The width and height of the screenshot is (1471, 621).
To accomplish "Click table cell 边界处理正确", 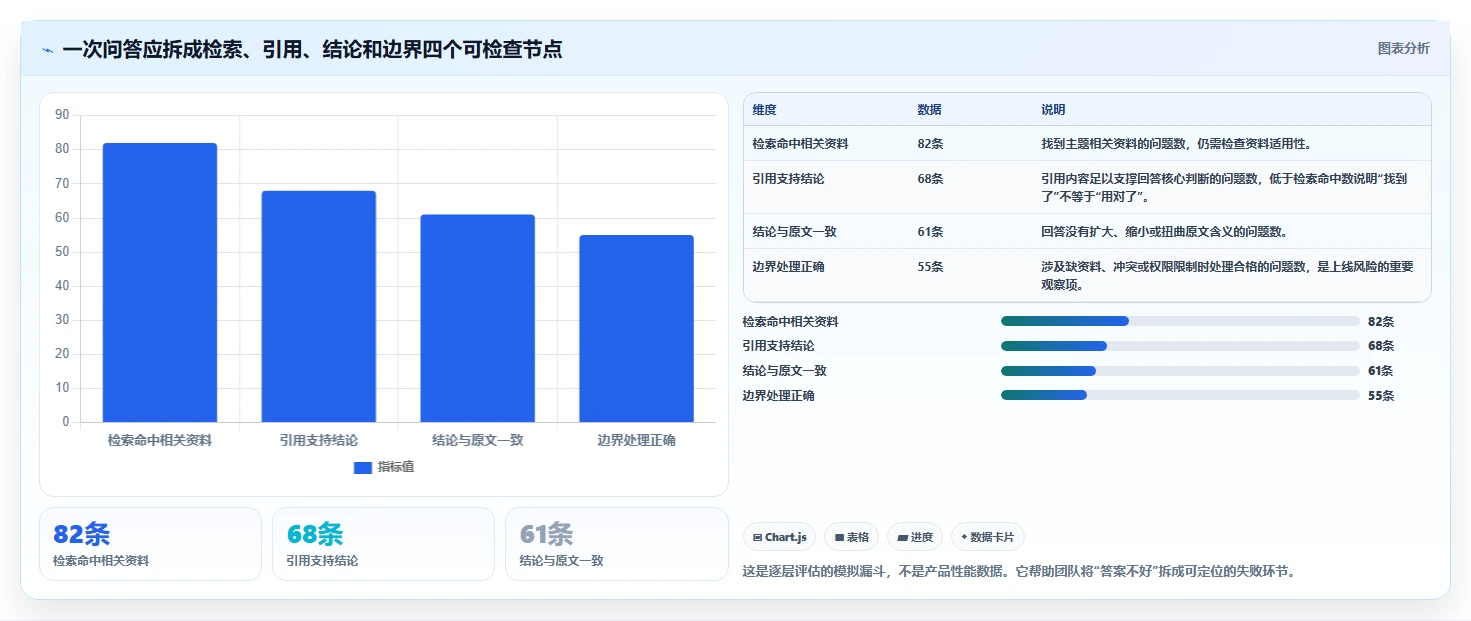I will 788,266.
